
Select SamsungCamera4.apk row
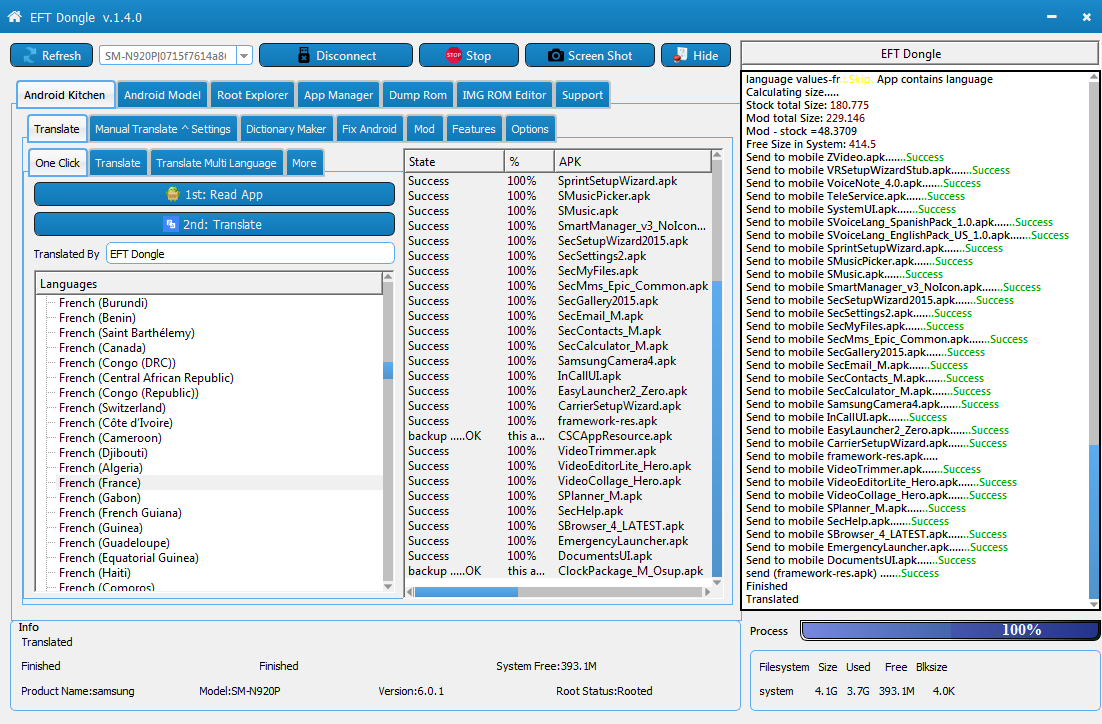tap(559, 361)
